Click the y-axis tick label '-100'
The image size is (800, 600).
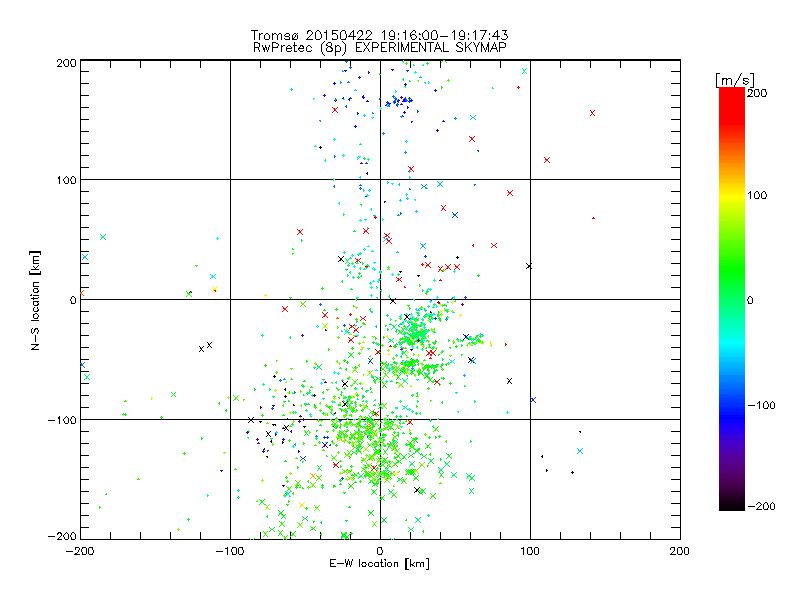click(x=62, y=420)
